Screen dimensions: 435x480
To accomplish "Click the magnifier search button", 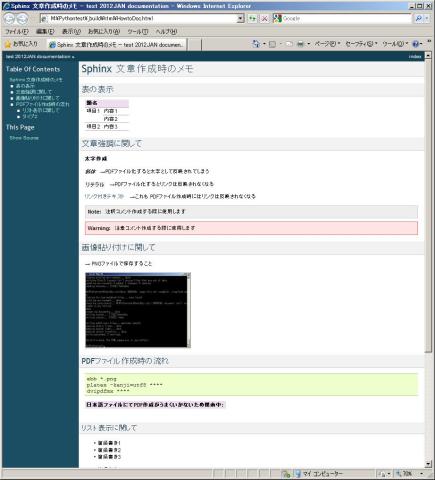I will coord(418,19).
